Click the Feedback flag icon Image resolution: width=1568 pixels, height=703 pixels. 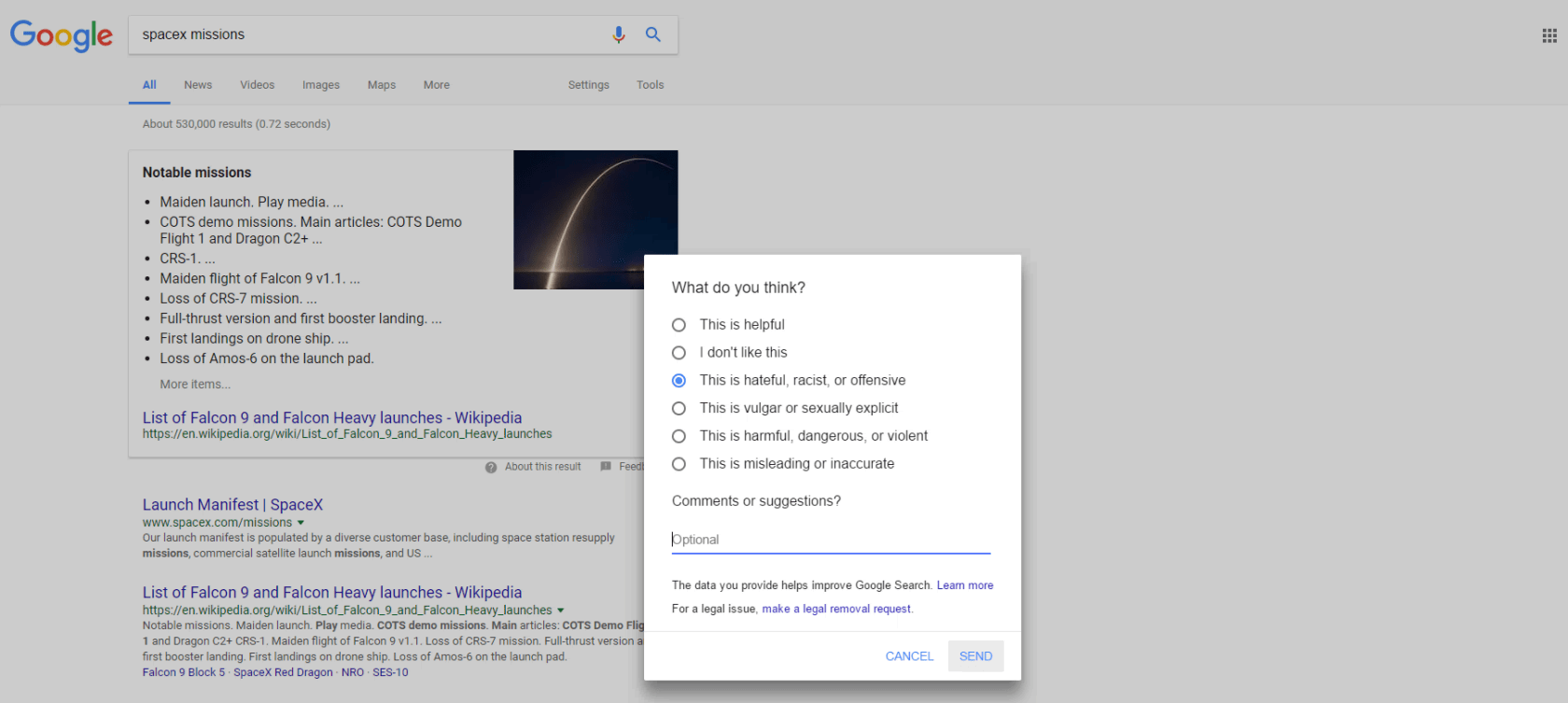[x=606, y=467]
